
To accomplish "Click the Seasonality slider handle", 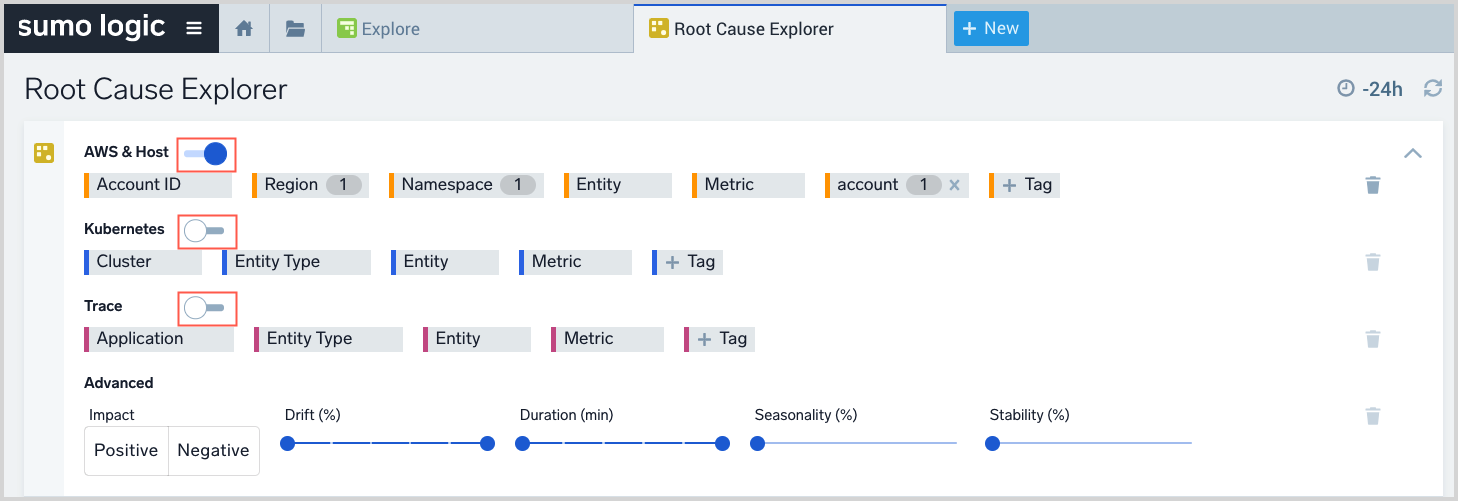I will [757, 443].
